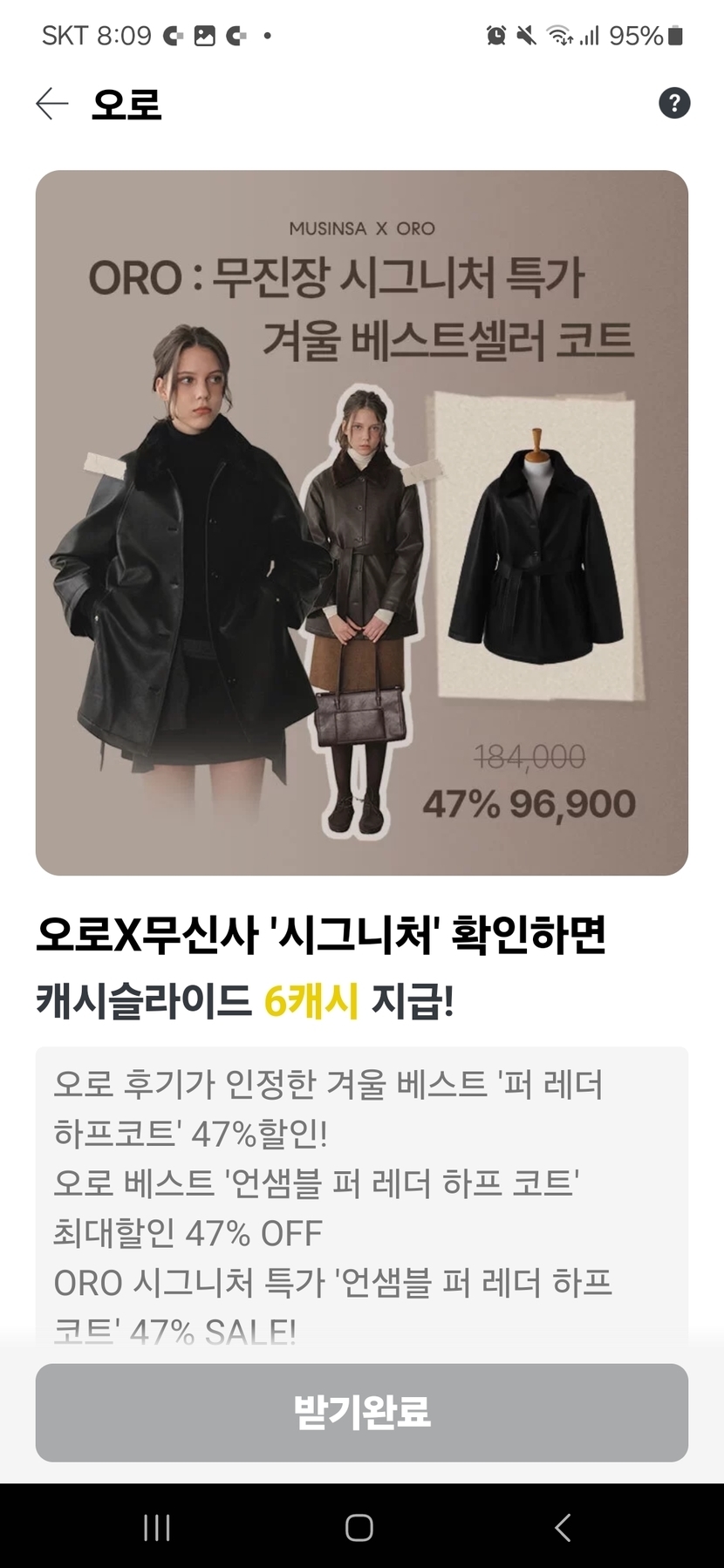Tap the 6캐시 reward text
The height and width of the screenshot is (1568, 724).
click(311, 1000)
